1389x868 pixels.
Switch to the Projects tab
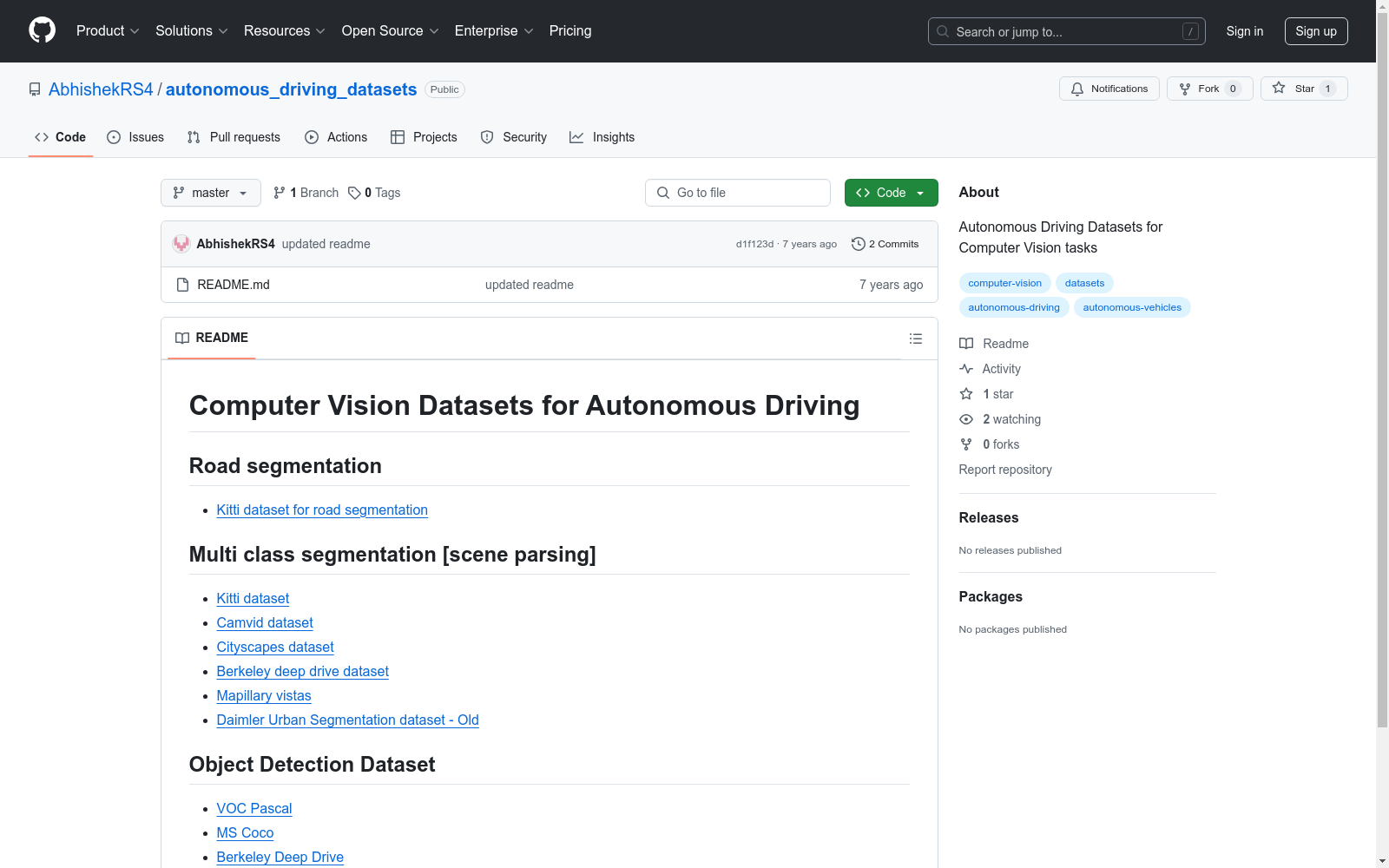pos(424,137)
